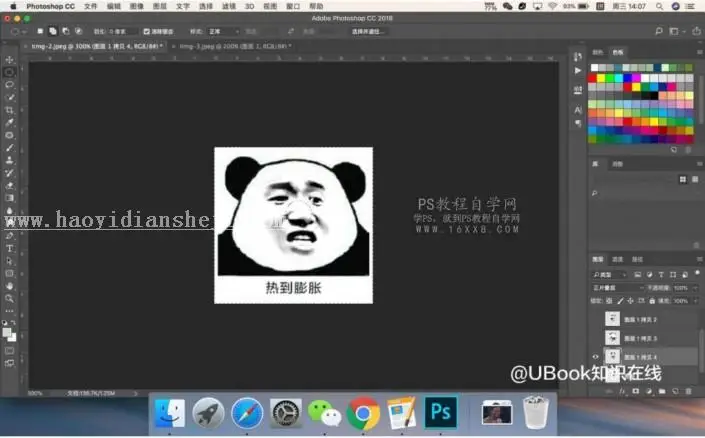Open the workspace switcher dropdown
705x438 pixels.
click(x=676, y=31)
